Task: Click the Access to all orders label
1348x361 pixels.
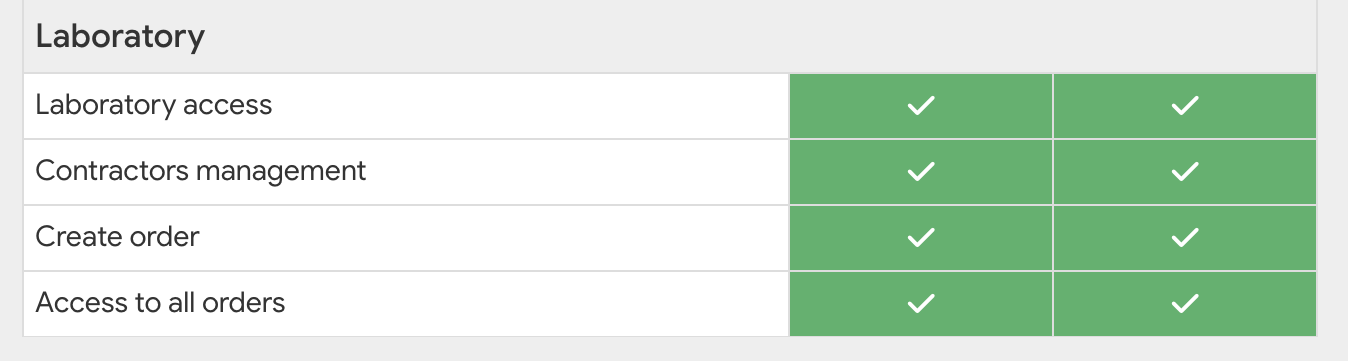Action: (x=161, y=302)
